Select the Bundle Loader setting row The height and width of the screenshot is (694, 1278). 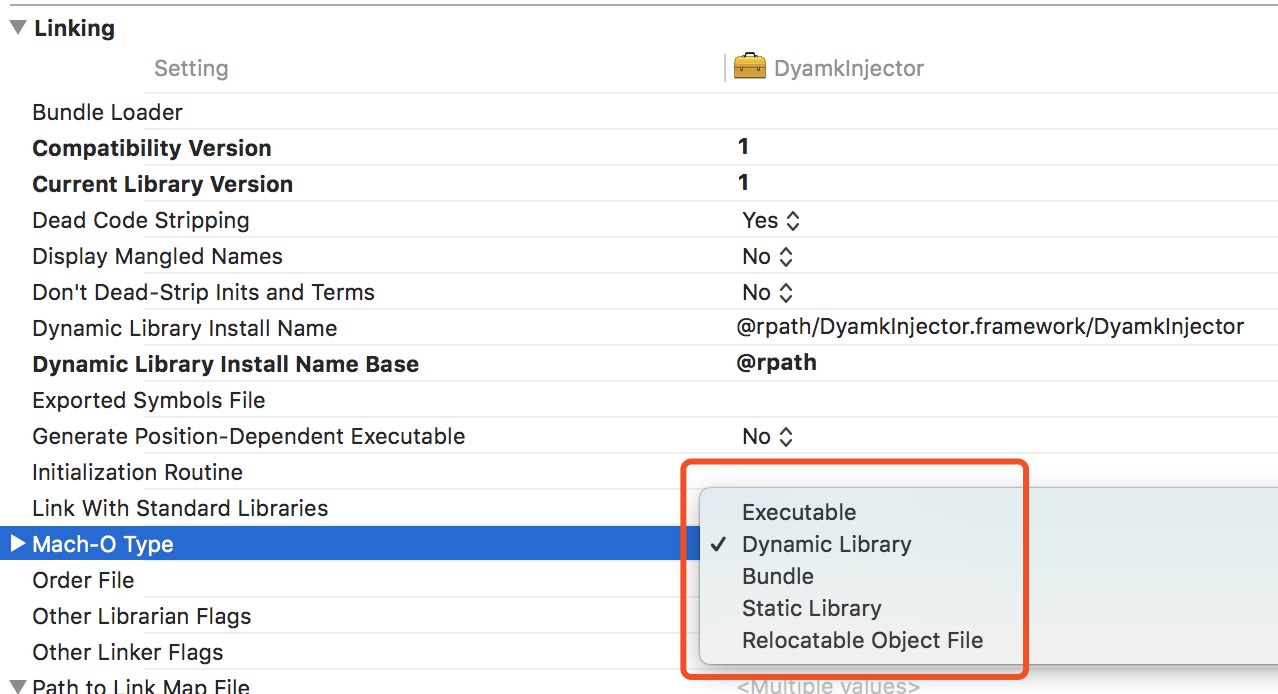[x=108, y=112]
